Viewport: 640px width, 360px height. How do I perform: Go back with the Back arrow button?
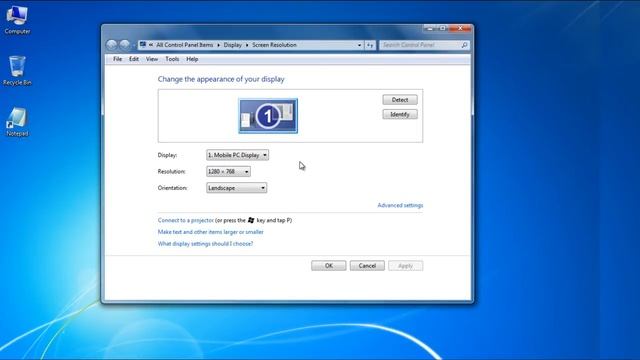[111, 45]
